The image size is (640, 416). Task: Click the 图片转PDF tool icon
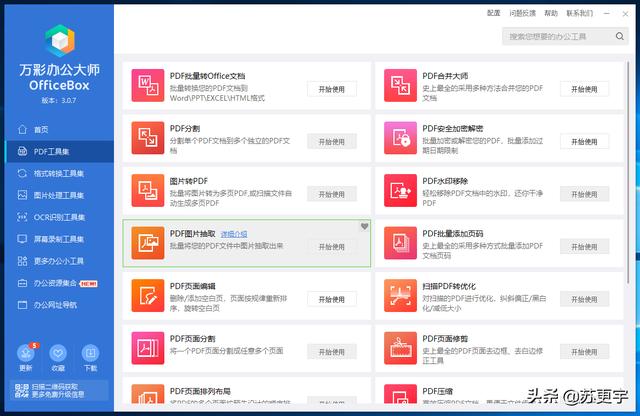(x=147, y=192)
